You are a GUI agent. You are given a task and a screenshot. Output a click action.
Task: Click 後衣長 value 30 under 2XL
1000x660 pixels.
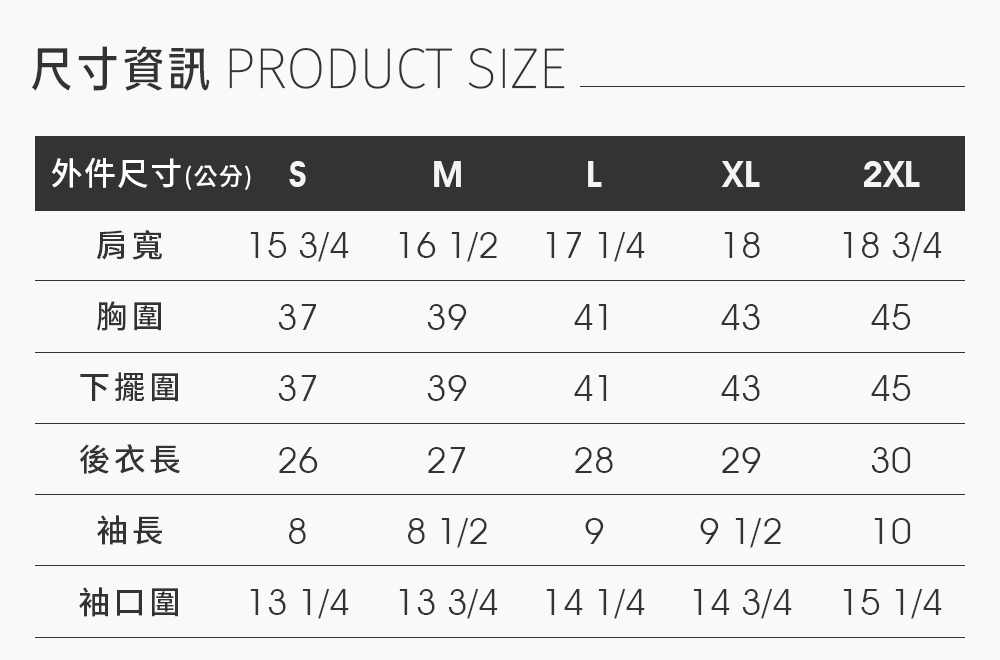tap(891, 460)
